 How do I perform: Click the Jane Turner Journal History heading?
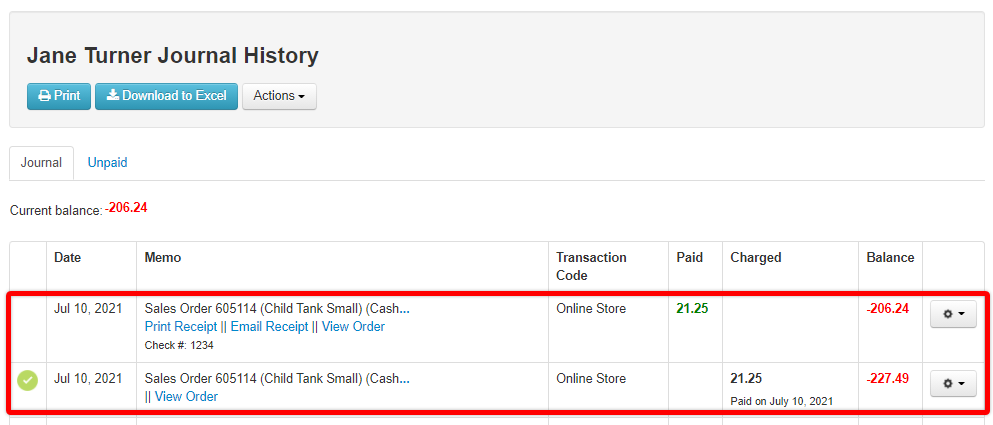(172, 56)
